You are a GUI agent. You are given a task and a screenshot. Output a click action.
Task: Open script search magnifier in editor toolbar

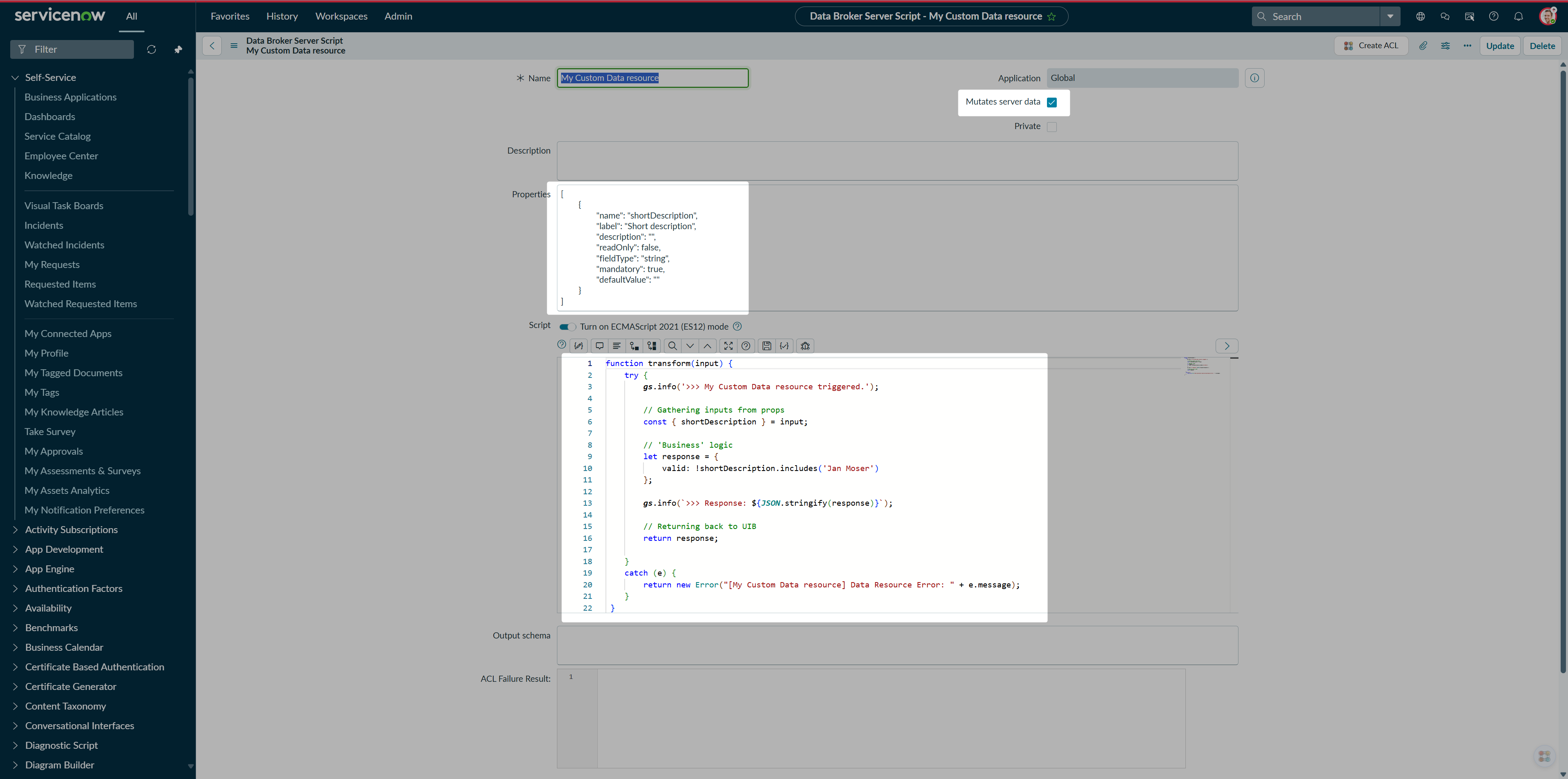point(672,346)
